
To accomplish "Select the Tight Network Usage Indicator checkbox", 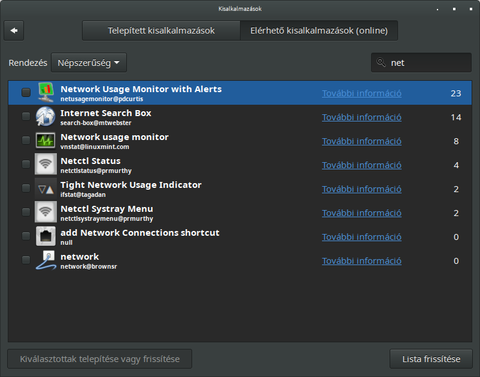I will (26, 188).
